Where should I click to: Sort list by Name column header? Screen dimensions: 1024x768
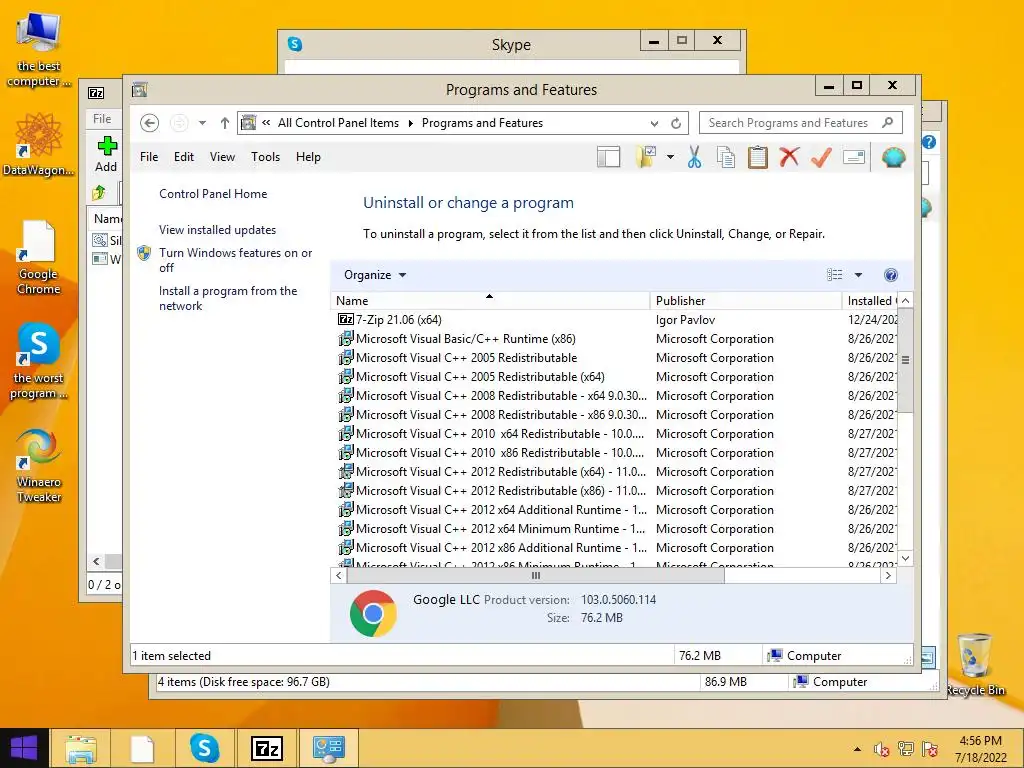[490, 300]
